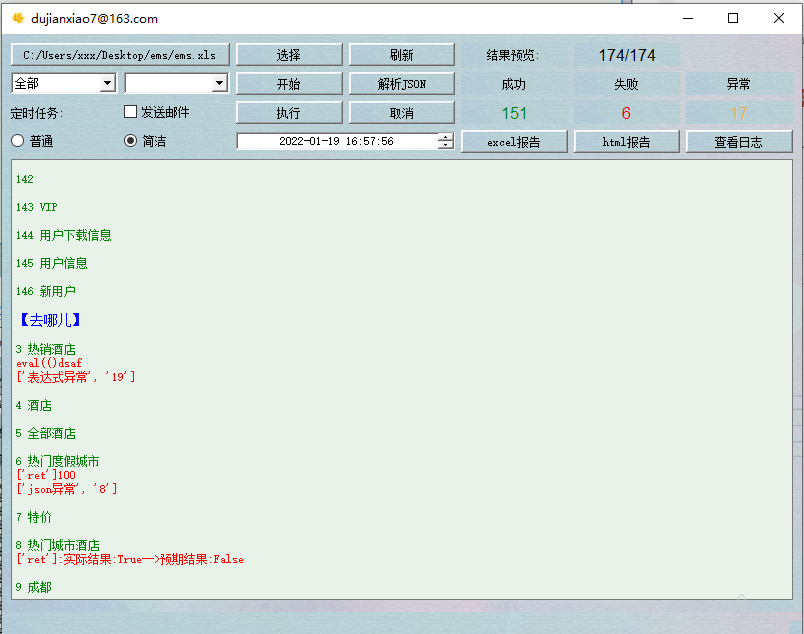Click the 异常 header label
Image resolution: width=804 pixels, height=634 pixels.
[738, 84]
